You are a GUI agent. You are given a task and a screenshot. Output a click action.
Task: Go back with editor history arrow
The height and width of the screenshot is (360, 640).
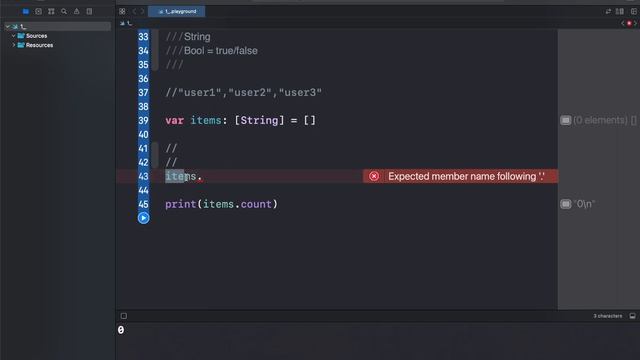click(134, 11)
